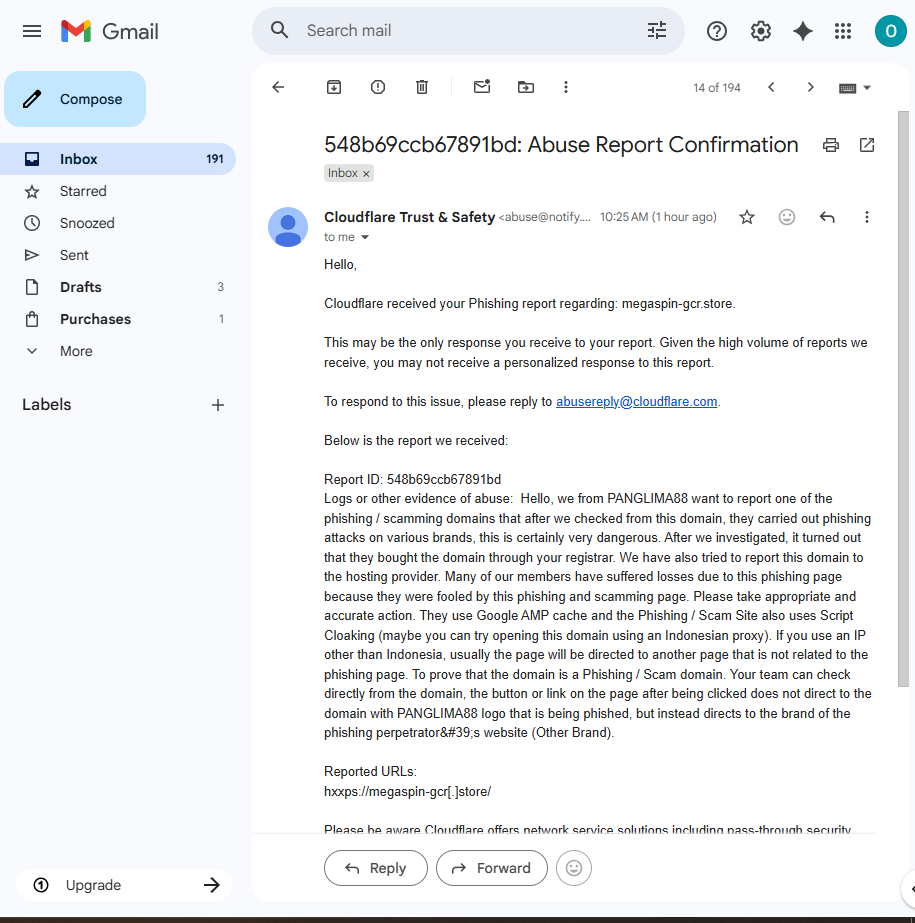
Task: Open the Support help icon
Action: pos(717,31)
